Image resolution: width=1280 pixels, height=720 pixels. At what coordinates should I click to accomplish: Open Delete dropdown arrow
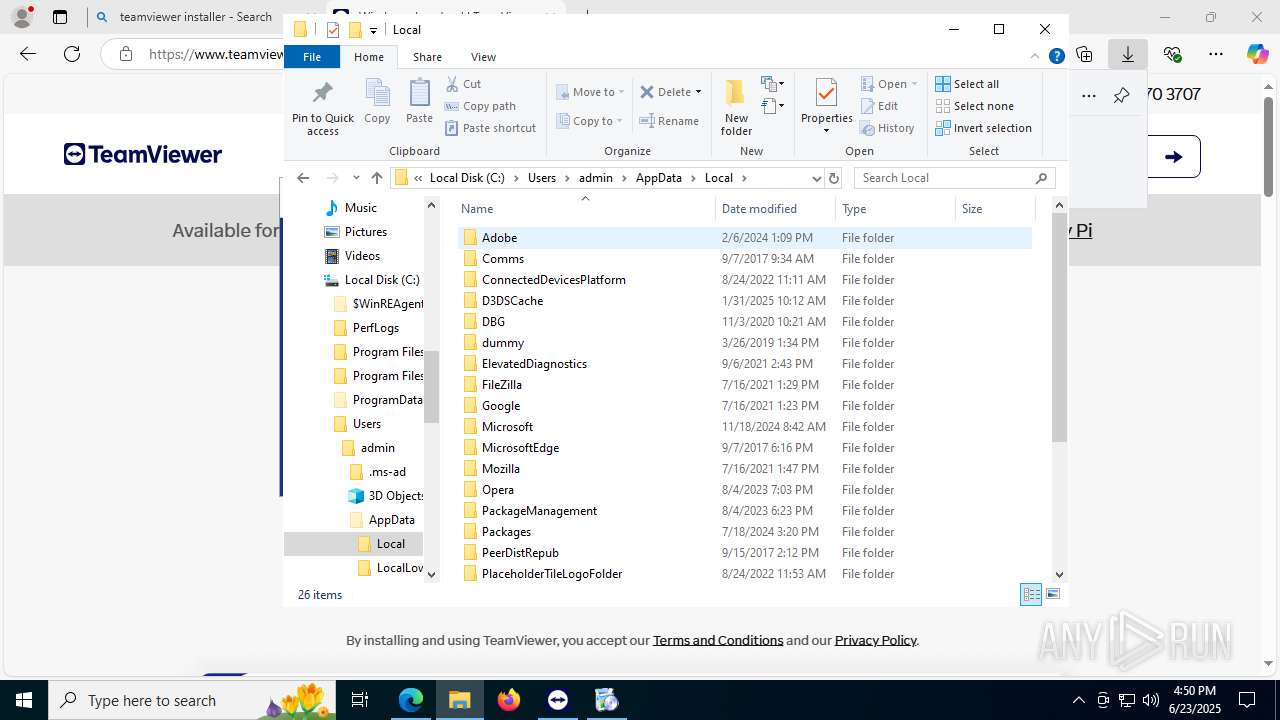[x=698, y=92]
